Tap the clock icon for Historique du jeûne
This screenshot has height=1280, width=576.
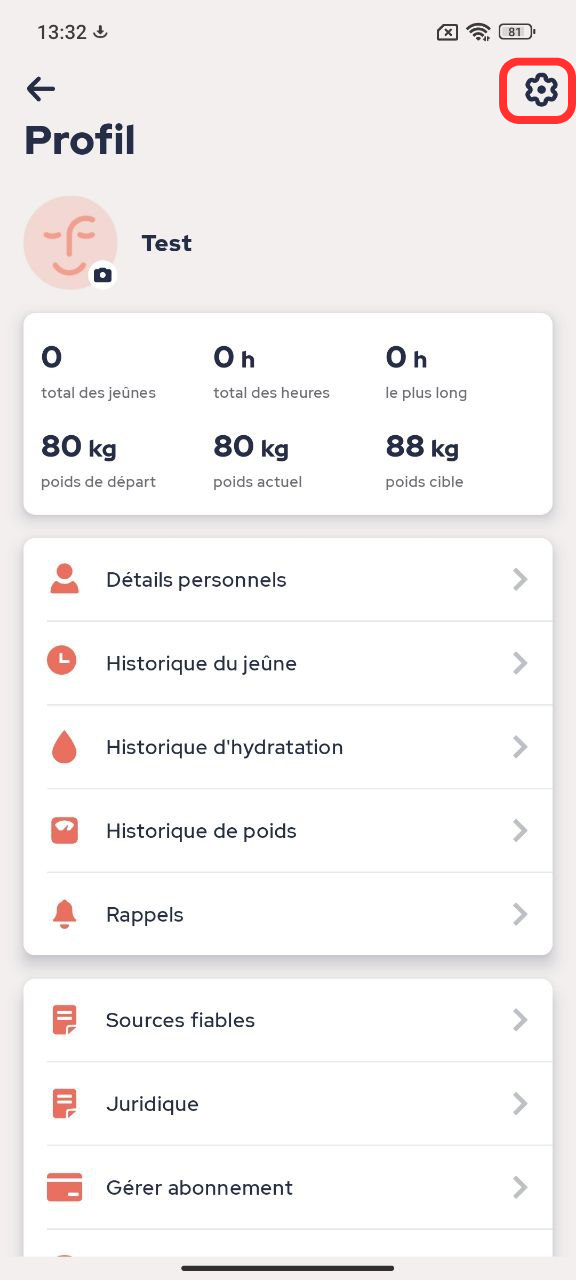pos(62,660)
